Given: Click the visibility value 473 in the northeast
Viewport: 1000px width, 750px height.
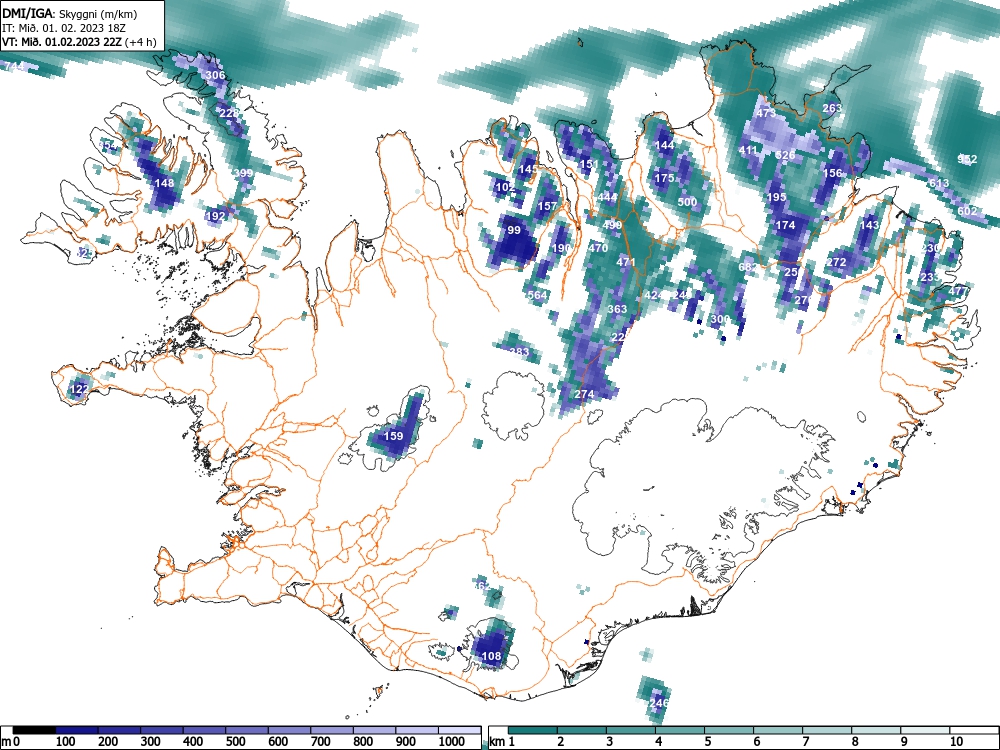Looking at the screenshot, I should tap(766, 113).
